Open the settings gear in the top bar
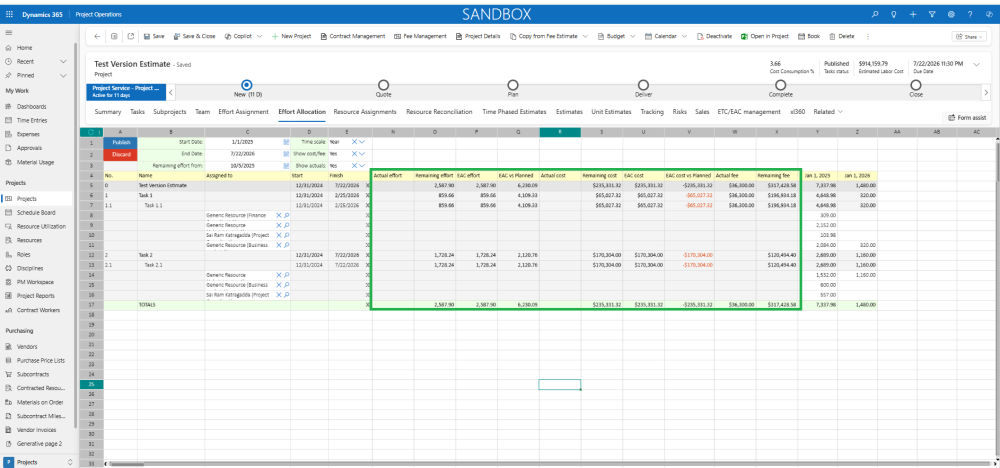1000x468 pixels. tap(951, 14)
